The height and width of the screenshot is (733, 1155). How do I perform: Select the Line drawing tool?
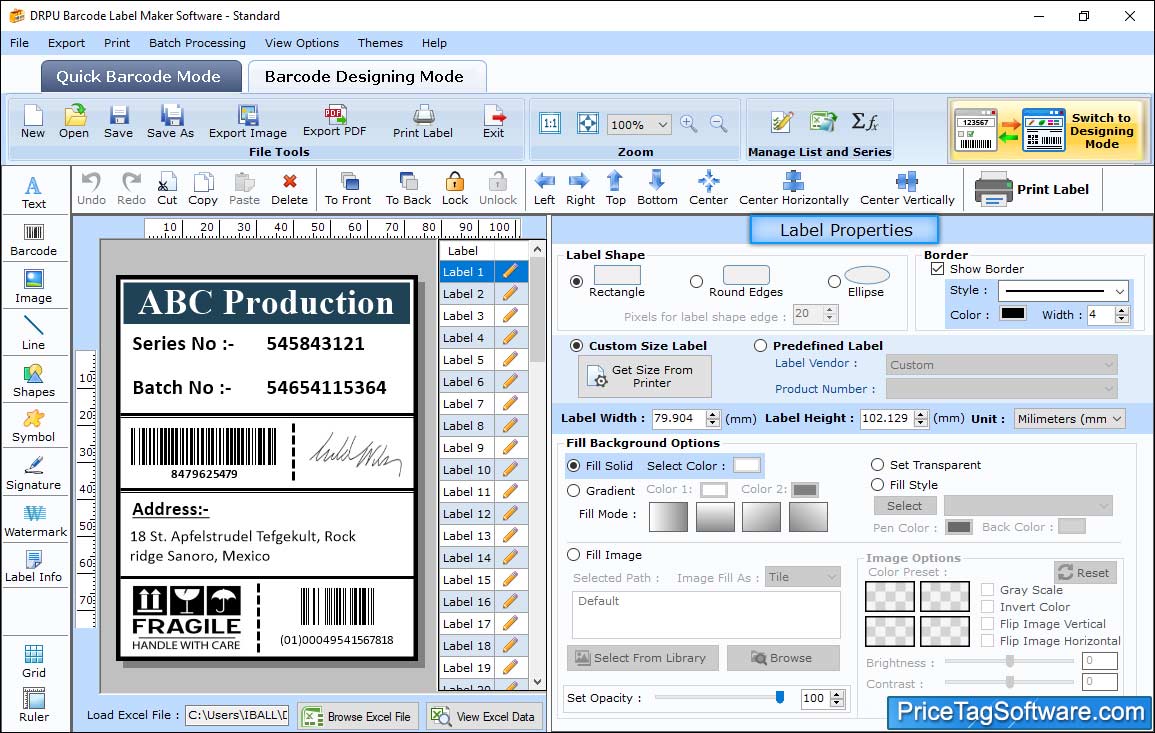click(x=34, y=333)
